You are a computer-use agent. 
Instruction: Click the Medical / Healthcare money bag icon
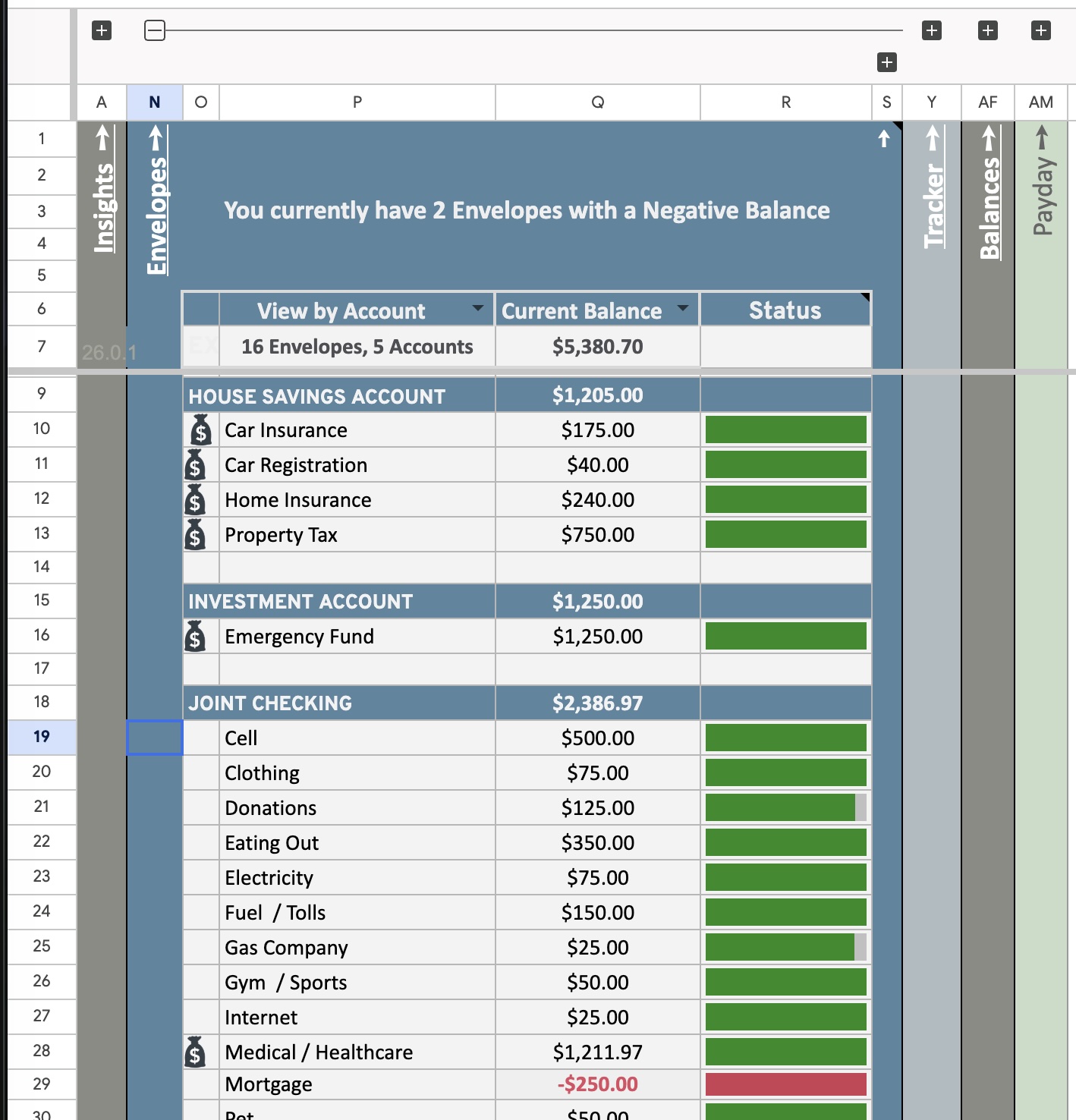196,1052
